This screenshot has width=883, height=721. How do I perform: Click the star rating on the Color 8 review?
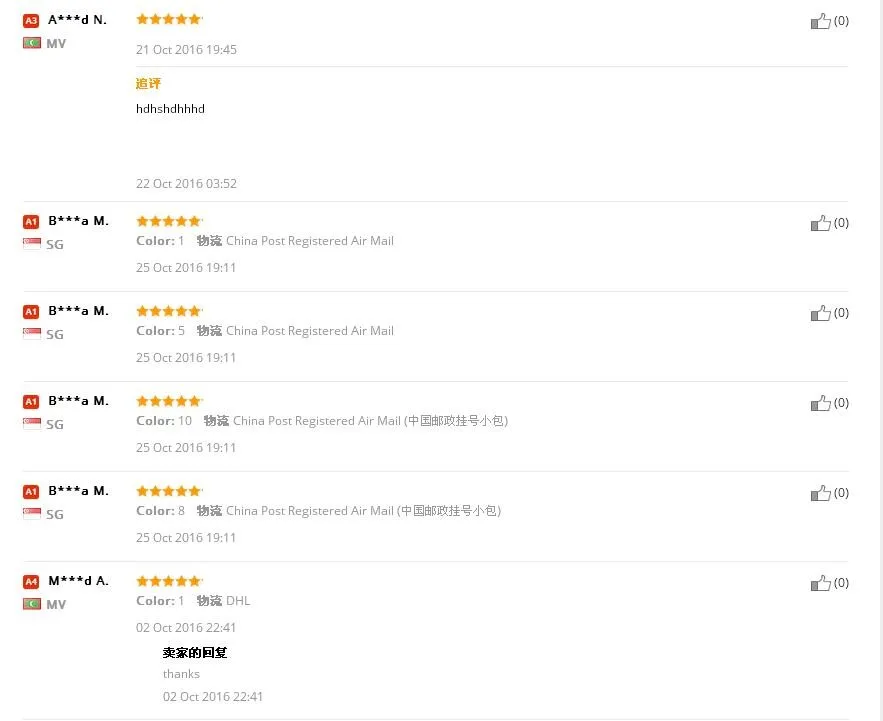168,491
